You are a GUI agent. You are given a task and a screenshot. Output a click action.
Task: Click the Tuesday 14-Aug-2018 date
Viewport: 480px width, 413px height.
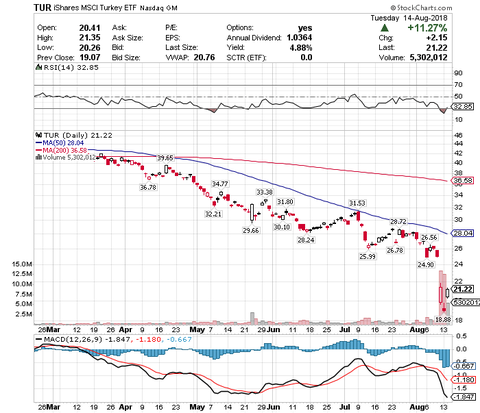click(x=409, y=18)
